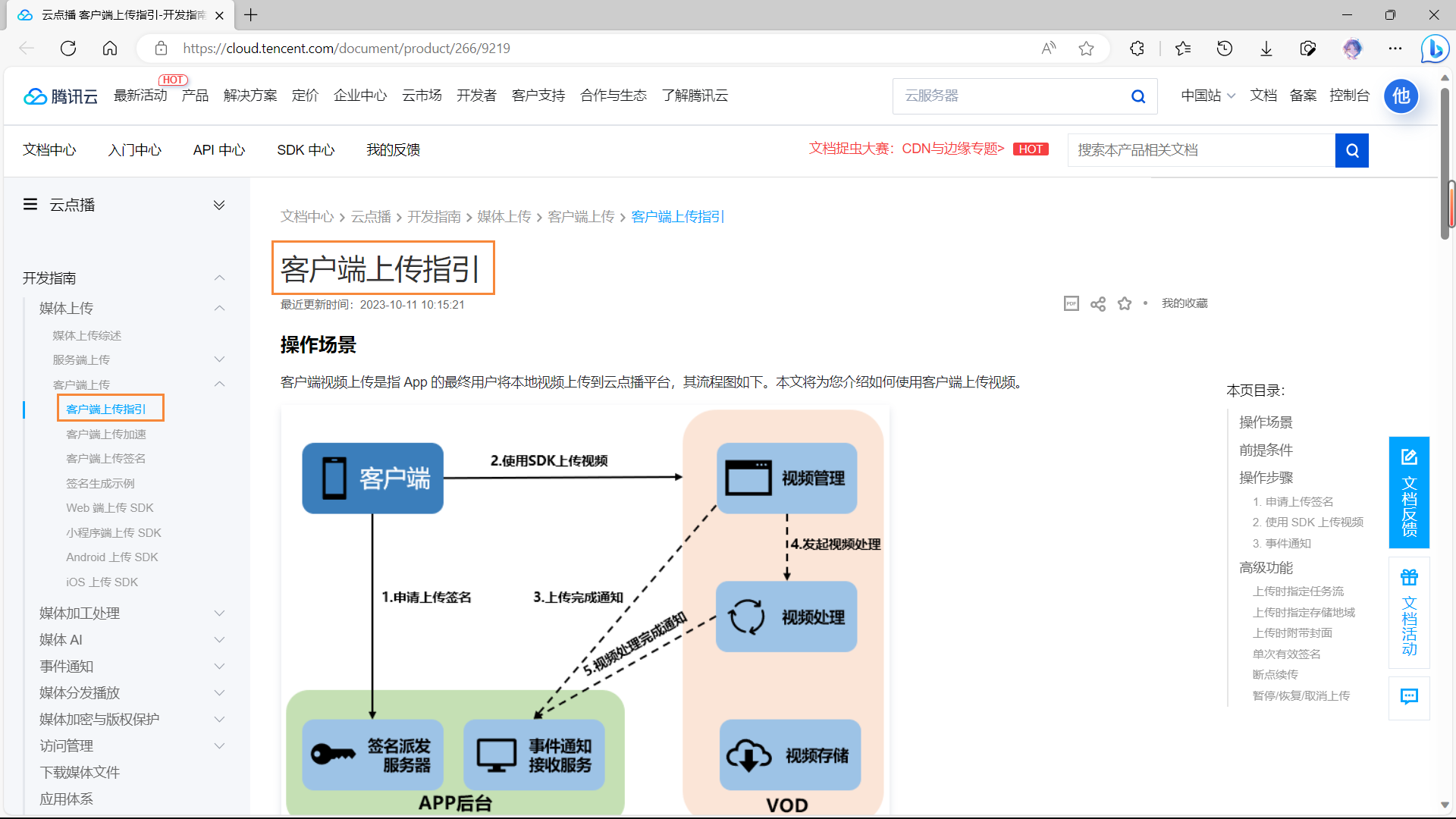Open the API 中心 tab
Image resolution: width=1456 pixels, height=819 pixels.
(218, 150)
